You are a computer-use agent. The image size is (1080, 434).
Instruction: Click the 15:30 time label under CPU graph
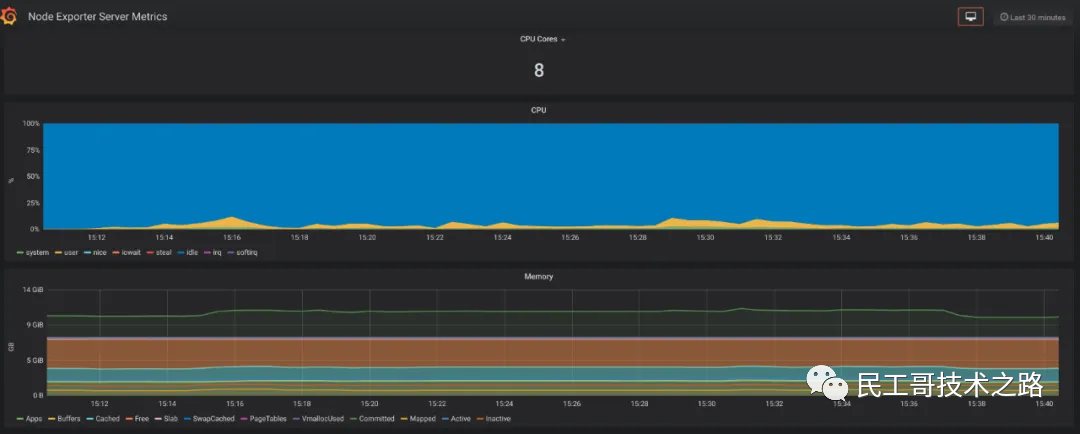point(705,237)
